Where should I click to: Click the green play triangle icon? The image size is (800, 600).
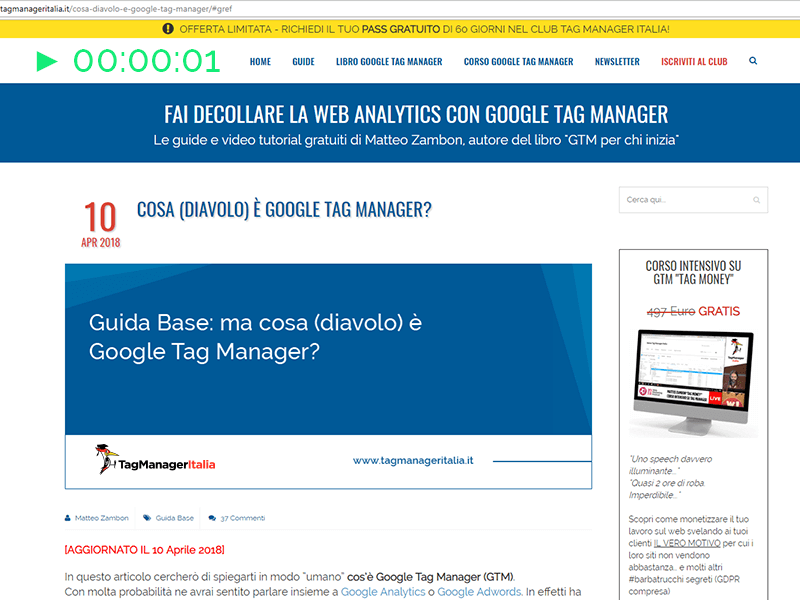(x=47, y=61)
